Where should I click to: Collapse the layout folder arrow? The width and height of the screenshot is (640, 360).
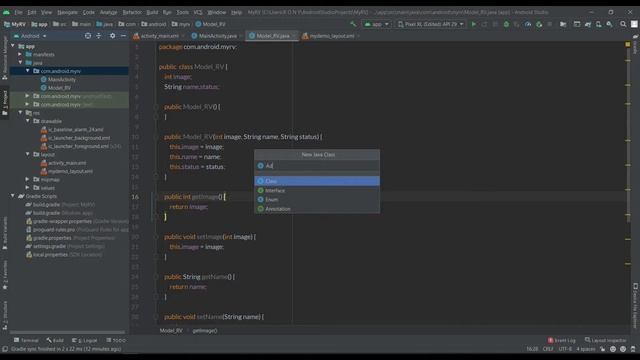click(x=27, y=154)
